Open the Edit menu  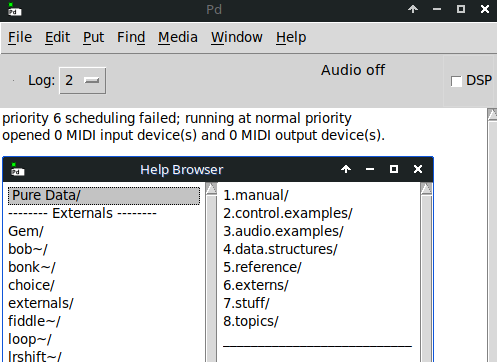pyautogui.click(x=57, y=37)
